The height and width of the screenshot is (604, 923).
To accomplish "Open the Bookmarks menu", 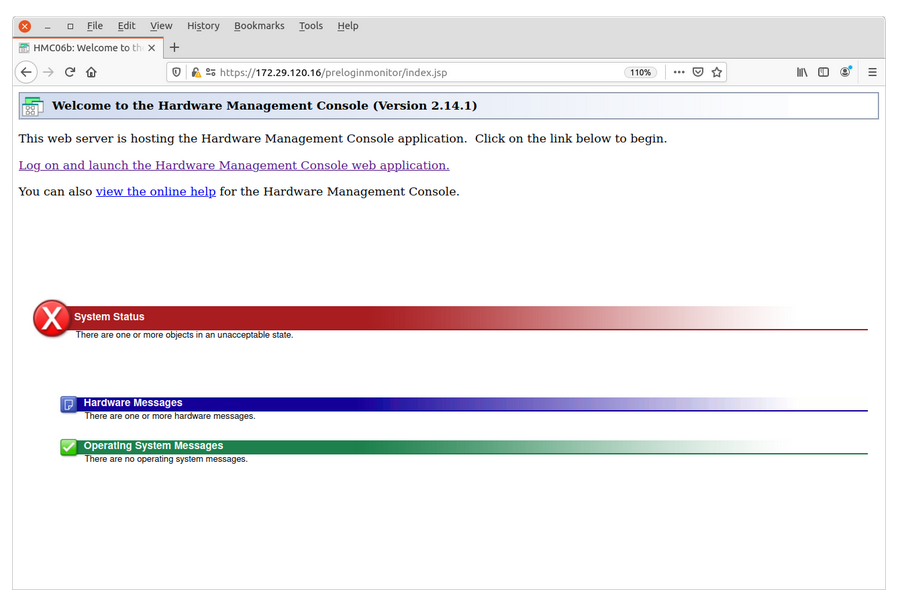I will pos(259,26).
